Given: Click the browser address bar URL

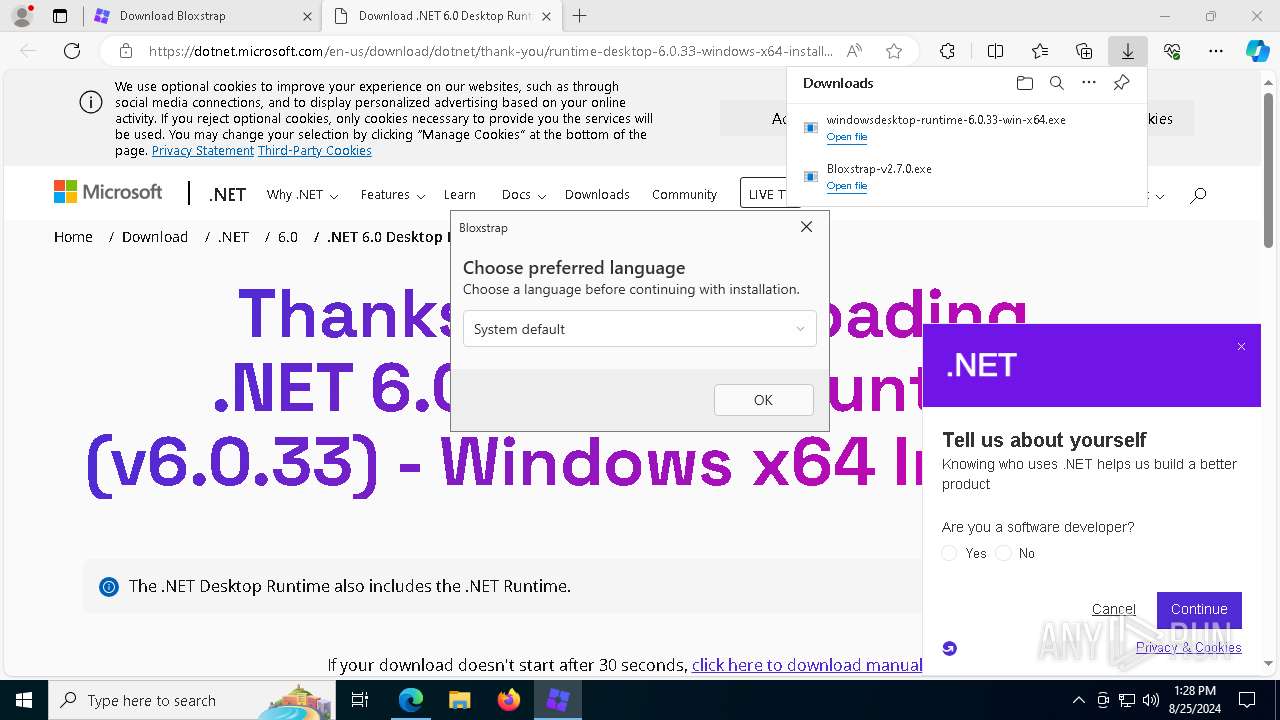Looking at the screenshot, I should [490, 51].
